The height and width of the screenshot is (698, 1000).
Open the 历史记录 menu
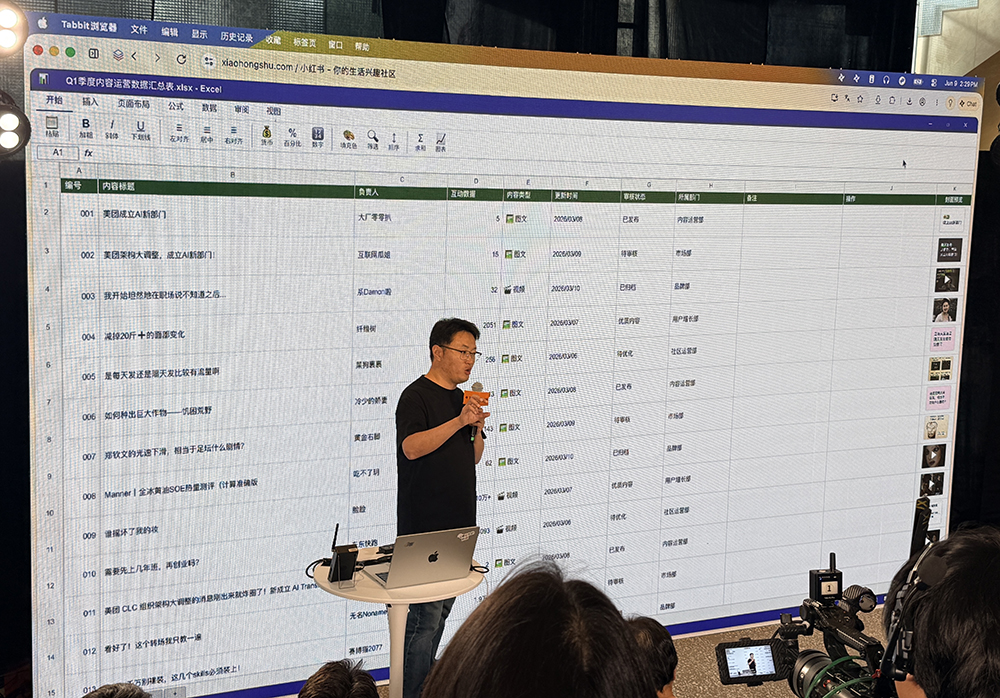237,36
